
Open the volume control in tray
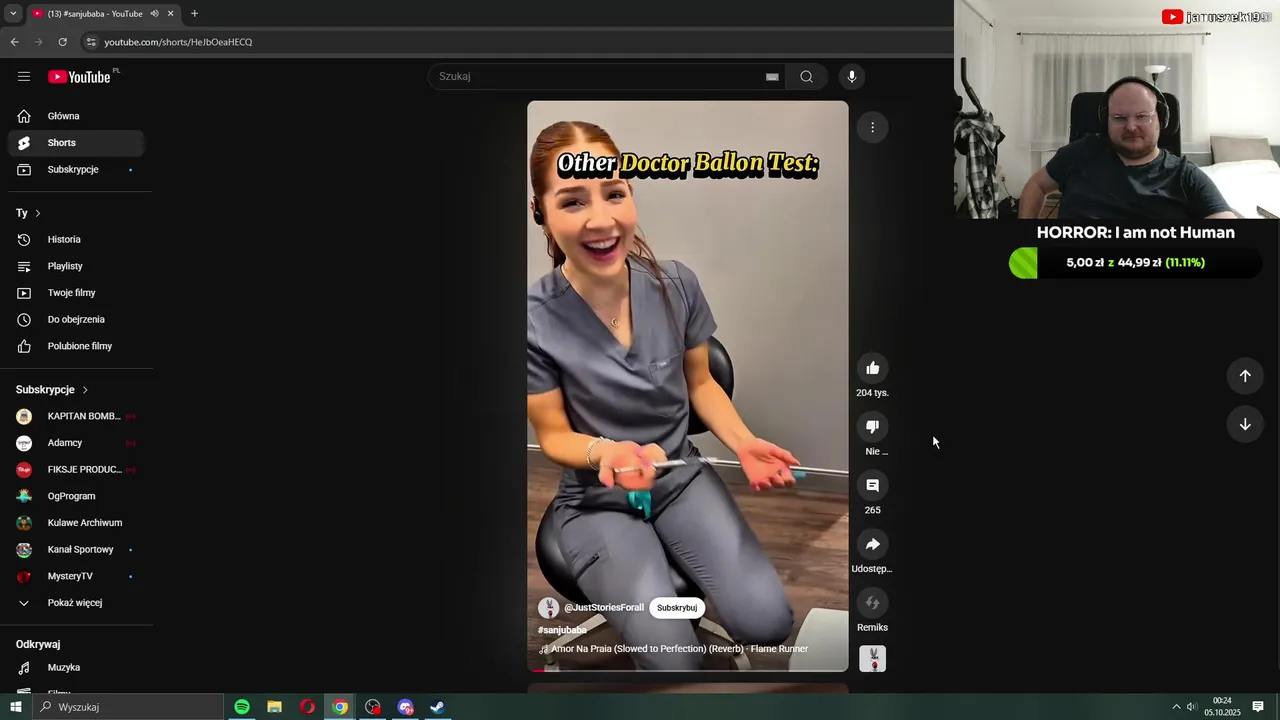pyautogui.click(x=1192, y=707)
